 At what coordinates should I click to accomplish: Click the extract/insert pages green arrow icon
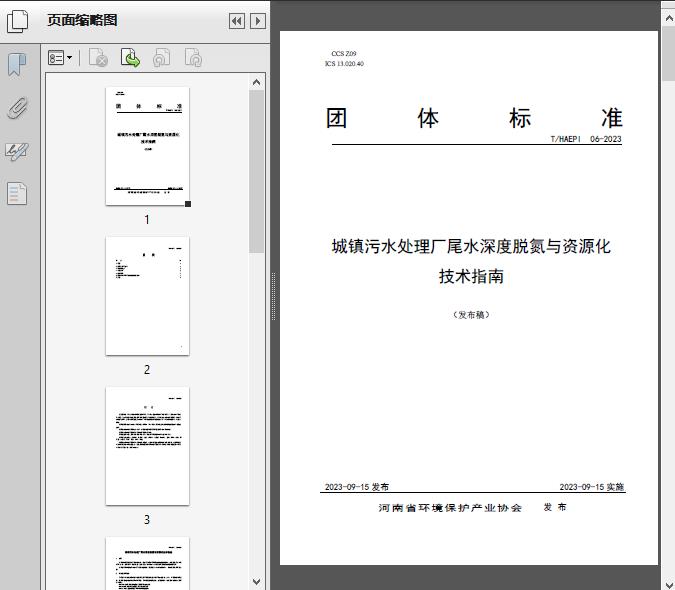pyautogui.click(x=130, y=58)
